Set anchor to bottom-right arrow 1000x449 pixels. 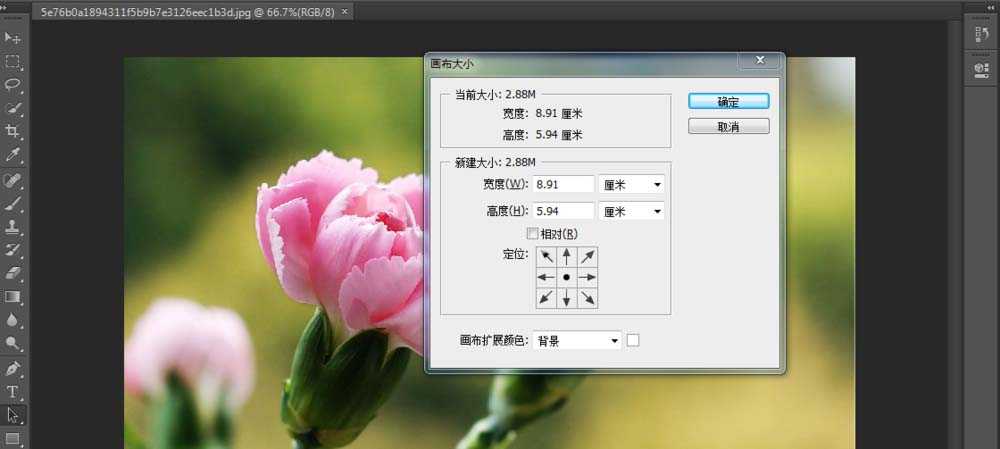click(x=587, y=297)
